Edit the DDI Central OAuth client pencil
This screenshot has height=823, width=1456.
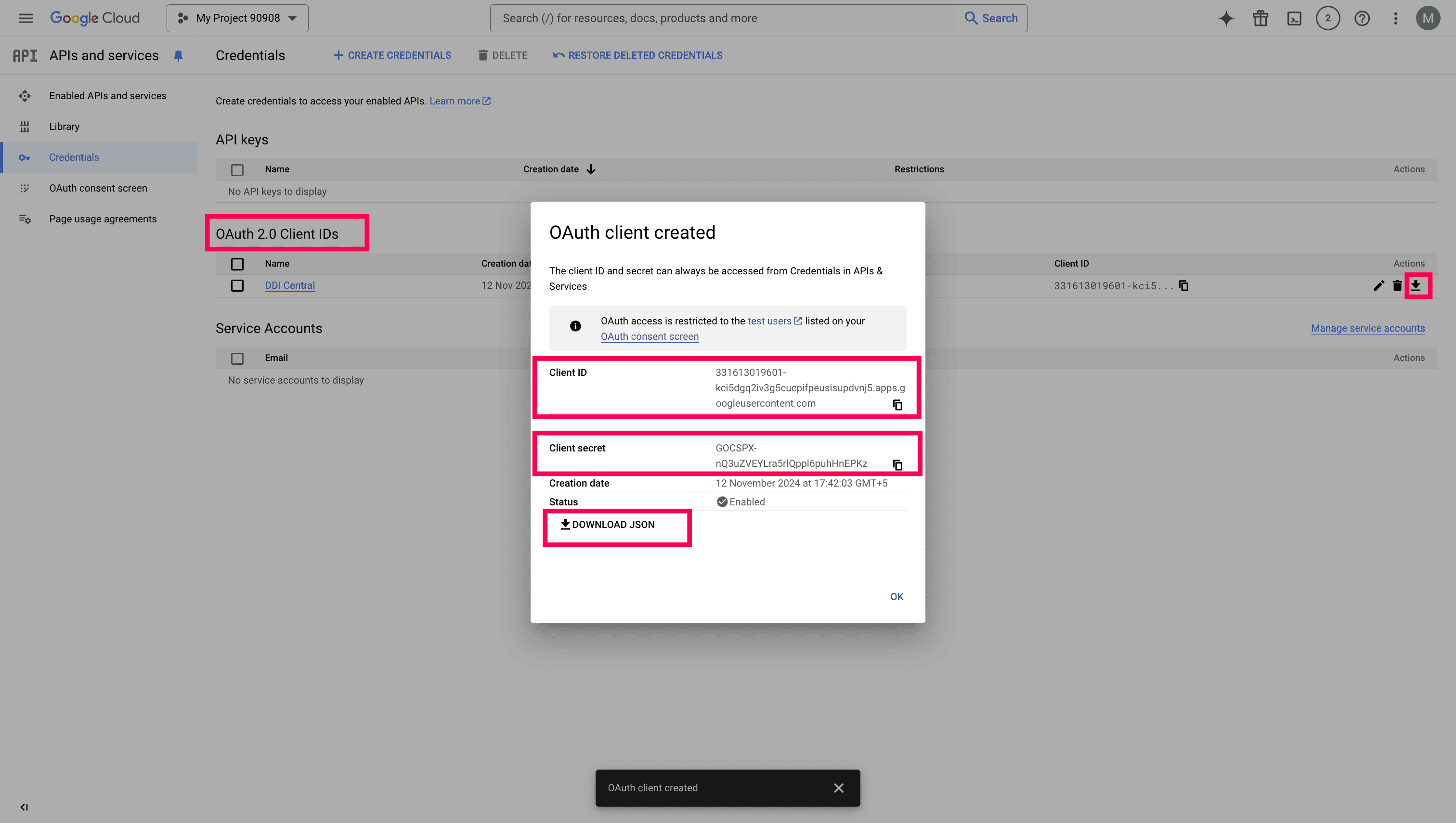point(1378,285)
